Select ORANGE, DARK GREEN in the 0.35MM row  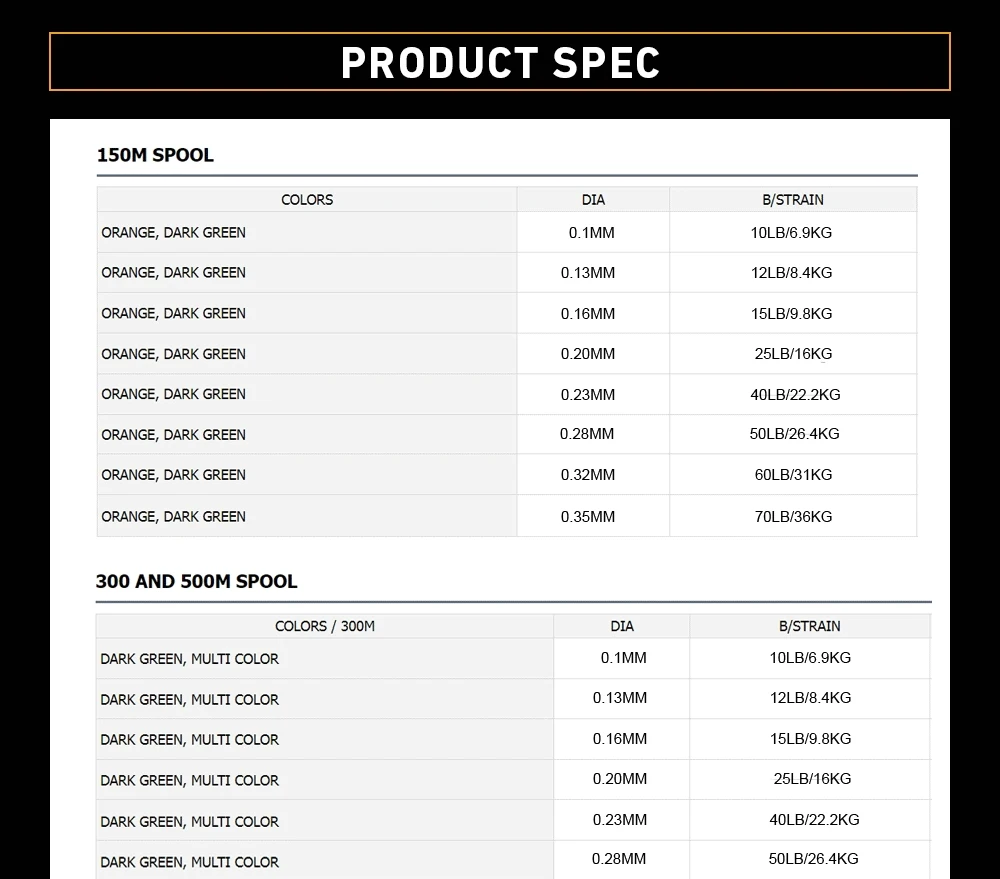pyautogui.click(x=174, y=517)
